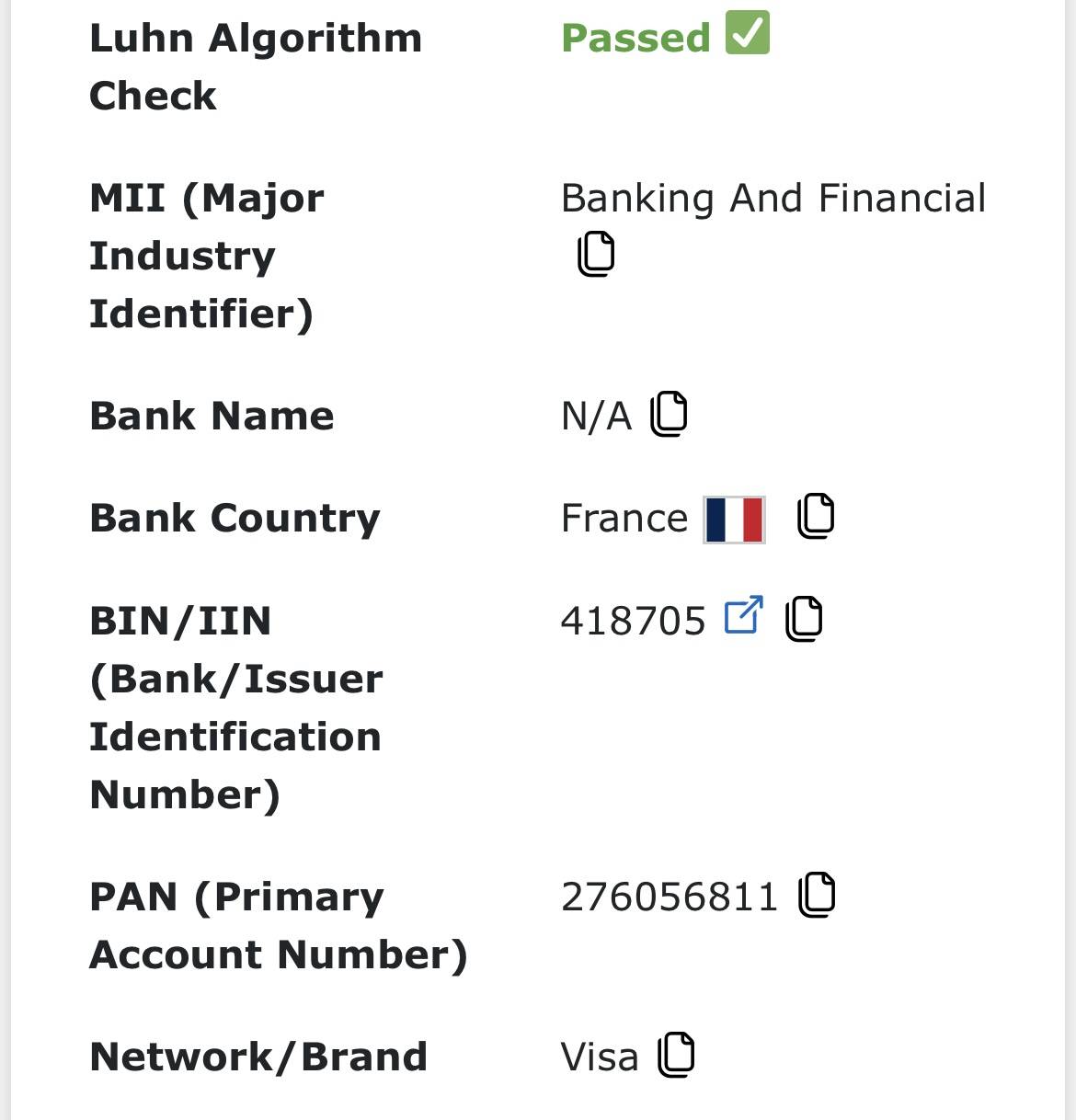Click the 418705 BIN number text
This screenshot has width=1076, height=1120.
[633, 621]
